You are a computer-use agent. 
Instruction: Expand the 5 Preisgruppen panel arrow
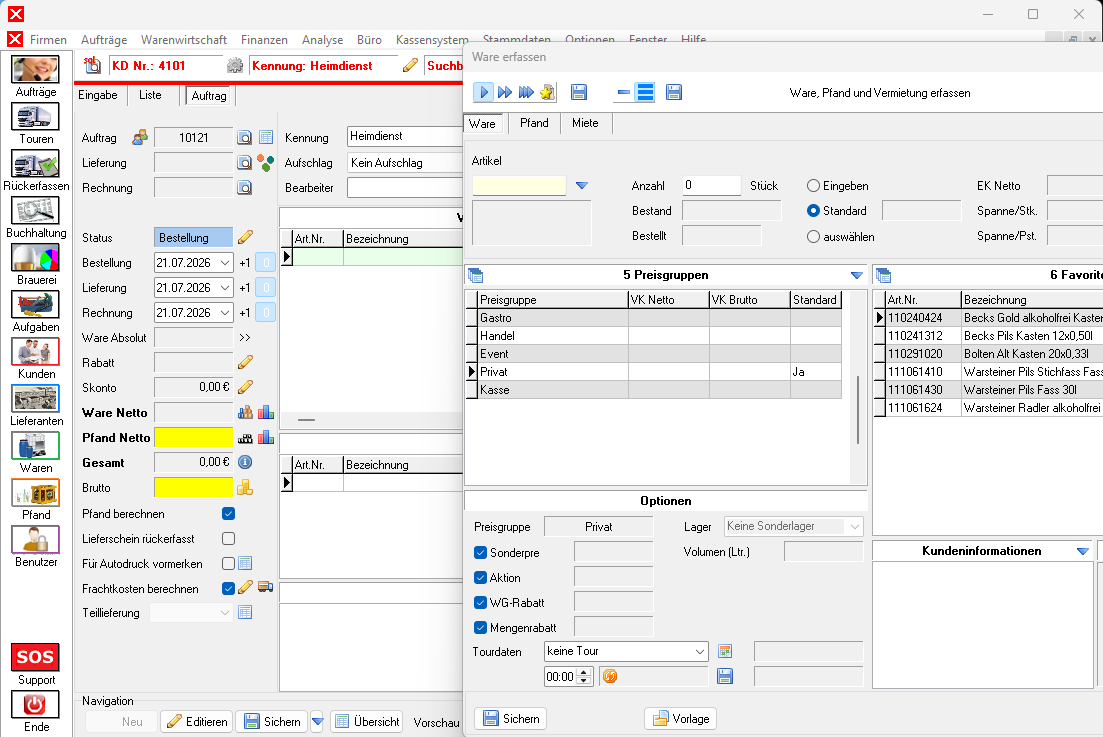click(x=857, y=275)
